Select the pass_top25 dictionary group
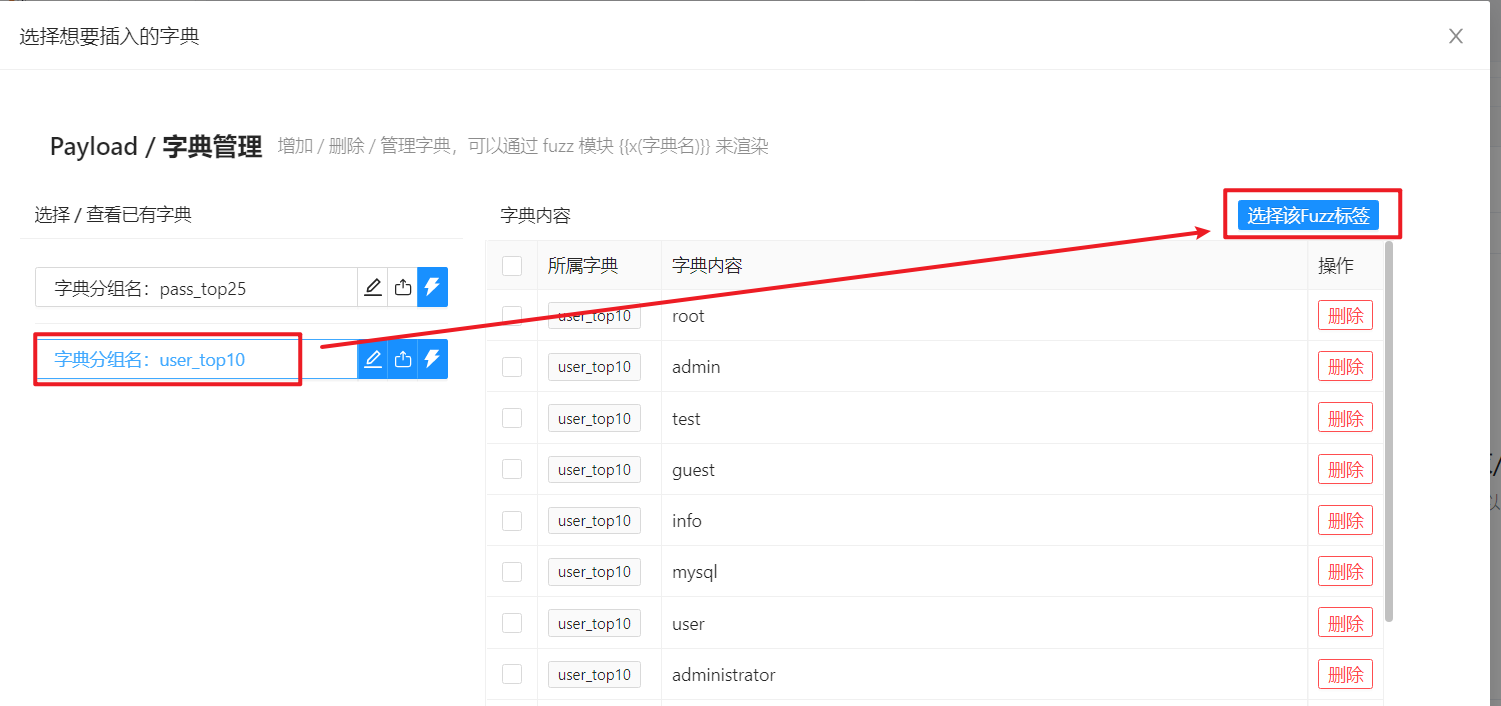This screenshot has width=1501, height=706. click(x=196, y=288)
